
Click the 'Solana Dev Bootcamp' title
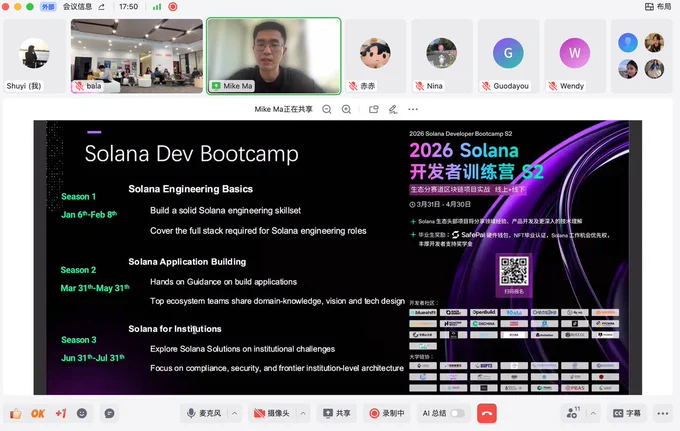(192, 153)
